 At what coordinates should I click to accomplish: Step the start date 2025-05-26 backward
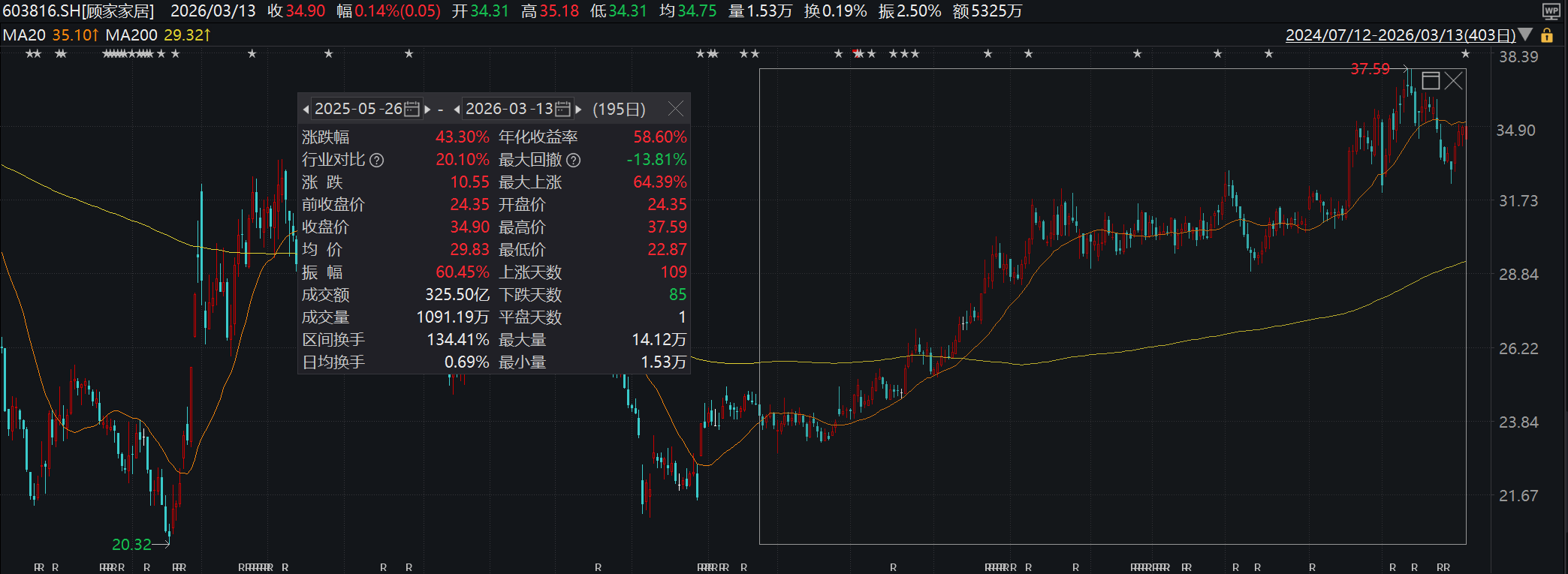coord(306,110)
